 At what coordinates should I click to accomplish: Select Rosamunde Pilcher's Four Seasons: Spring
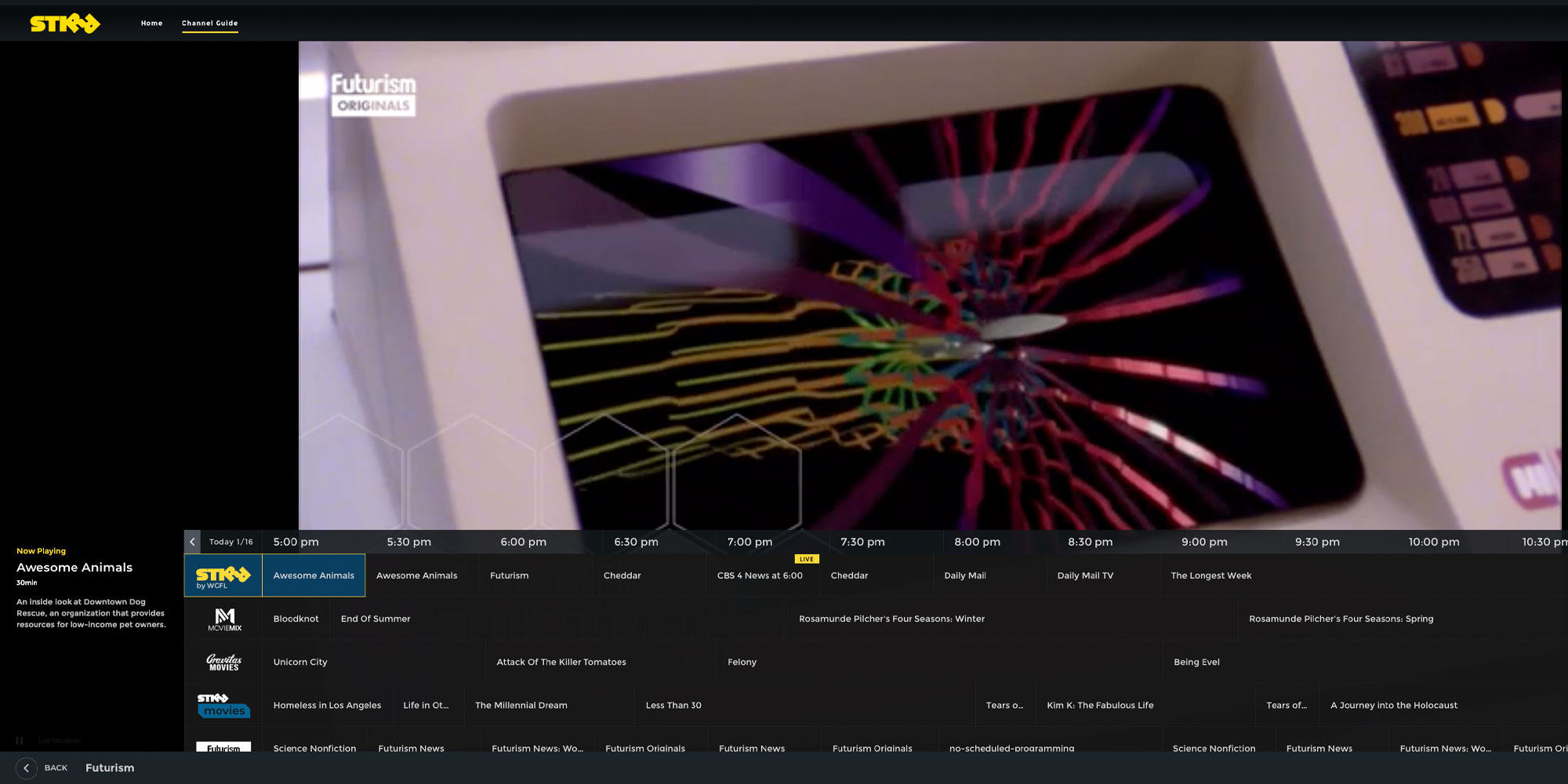tap(1403, 619)
